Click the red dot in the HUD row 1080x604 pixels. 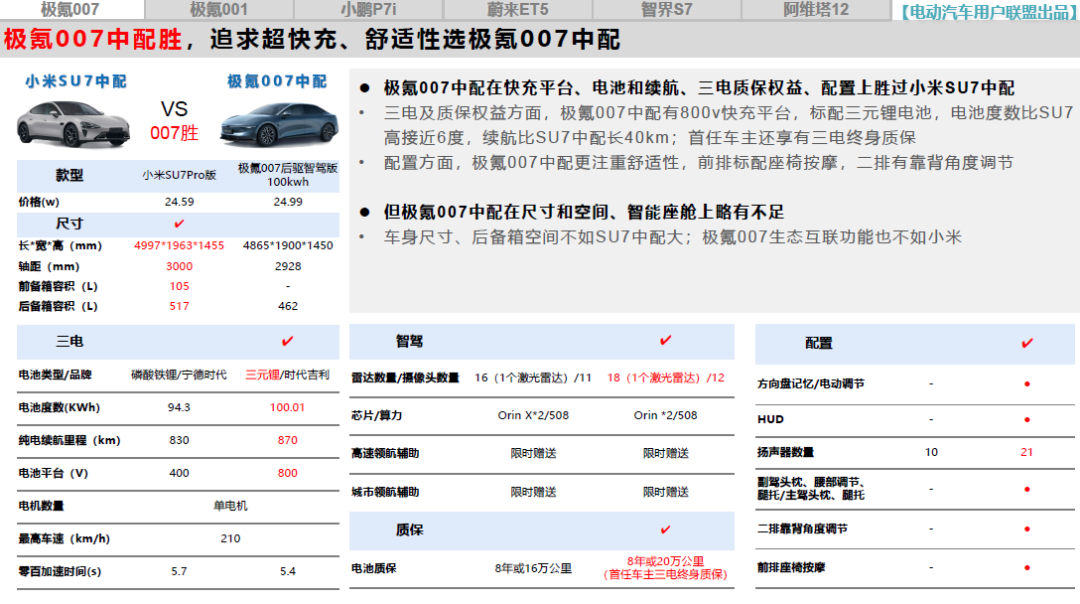coord(1027,419)
